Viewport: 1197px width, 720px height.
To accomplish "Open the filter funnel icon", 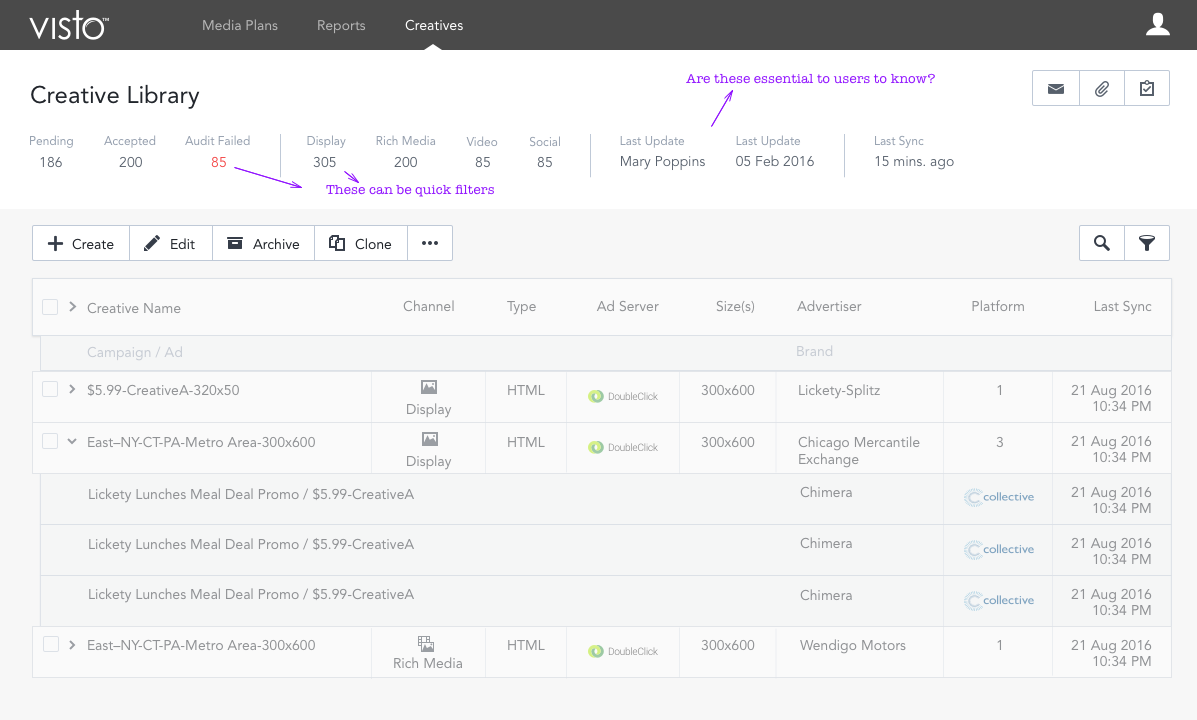I will [1147, 243].
